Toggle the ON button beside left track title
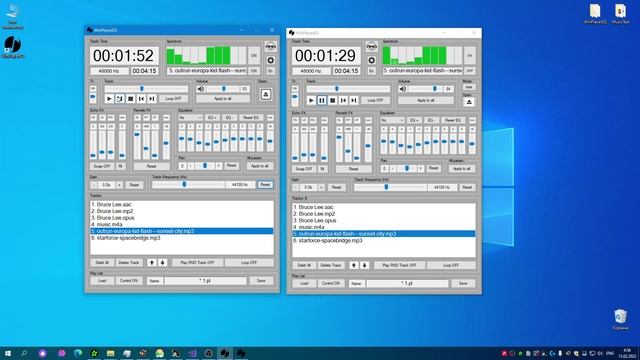The width and height of the screenshot is (640, 360). [x=254, y=71]
